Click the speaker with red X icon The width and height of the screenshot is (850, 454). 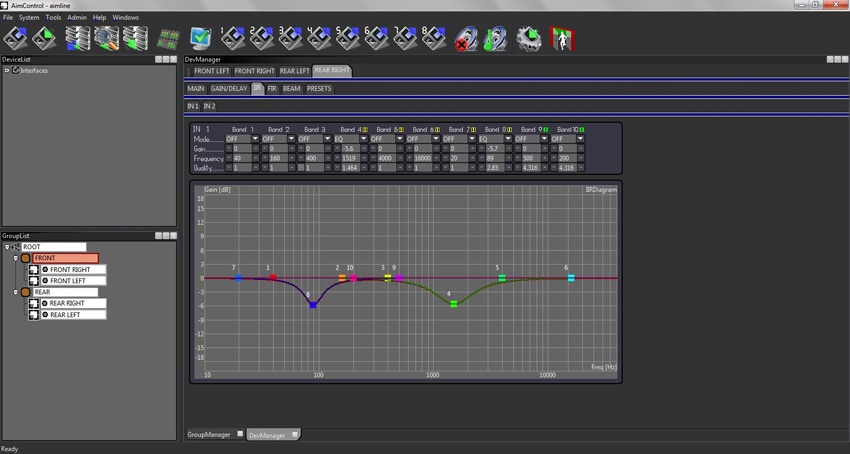[x=466, y=39]
